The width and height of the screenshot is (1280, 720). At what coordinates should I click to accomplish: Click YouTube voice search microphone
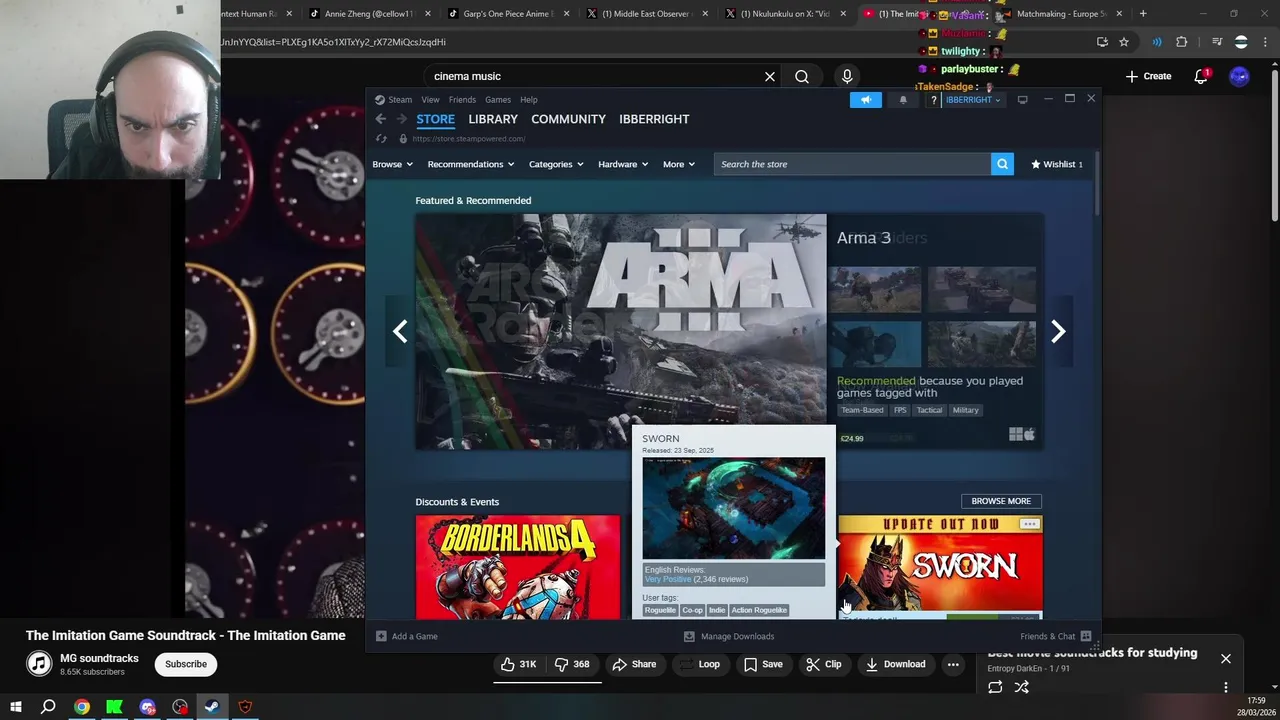point(847,76)
